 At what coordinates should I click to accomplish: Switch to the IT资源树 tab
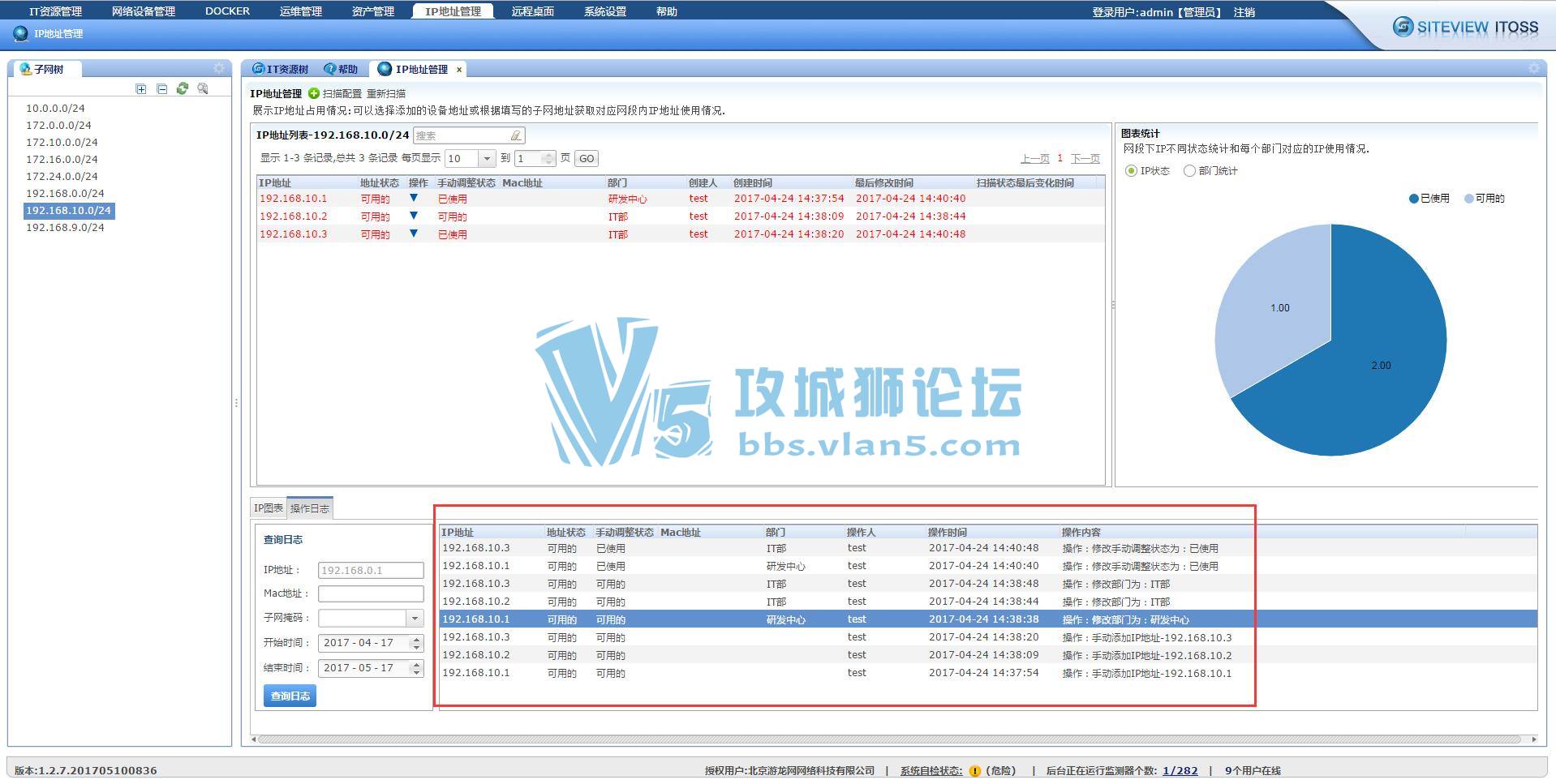click(x=281, y=69)
